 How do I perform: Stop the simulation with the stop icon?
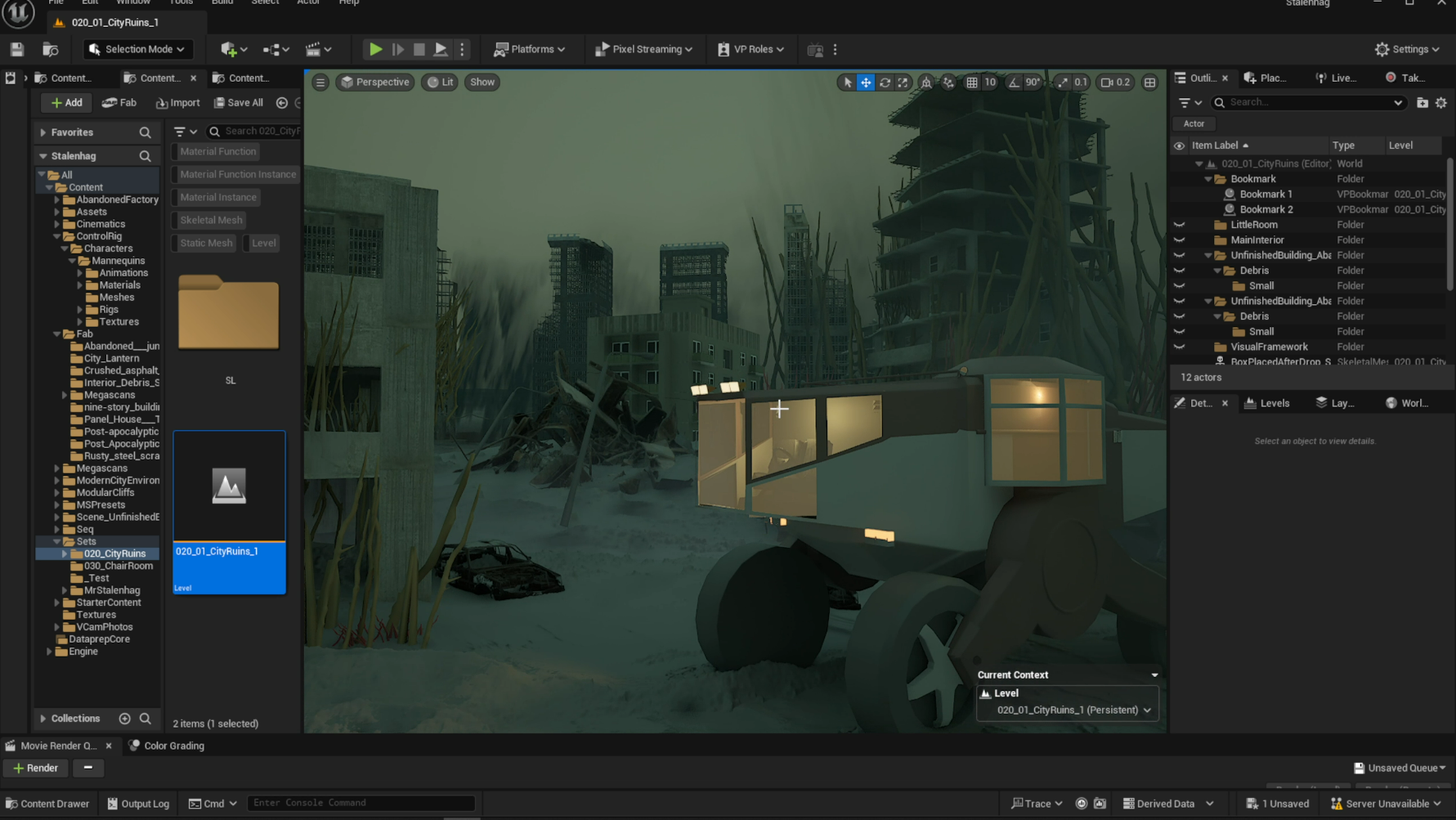[419, 49]
